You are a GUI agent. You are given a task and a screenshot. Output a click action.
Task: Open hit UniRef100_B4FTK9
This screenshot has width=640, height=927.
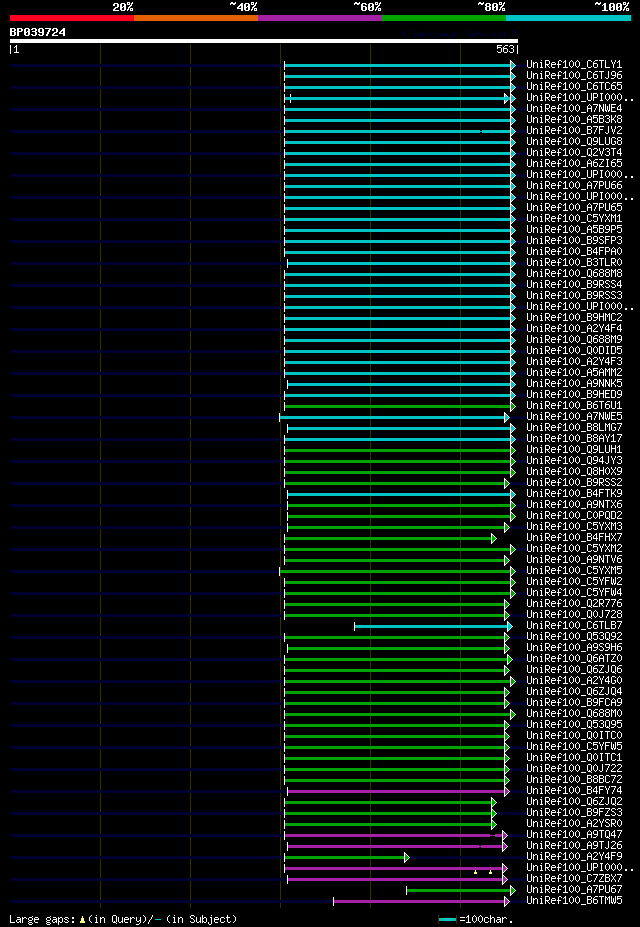coord(574,494)
